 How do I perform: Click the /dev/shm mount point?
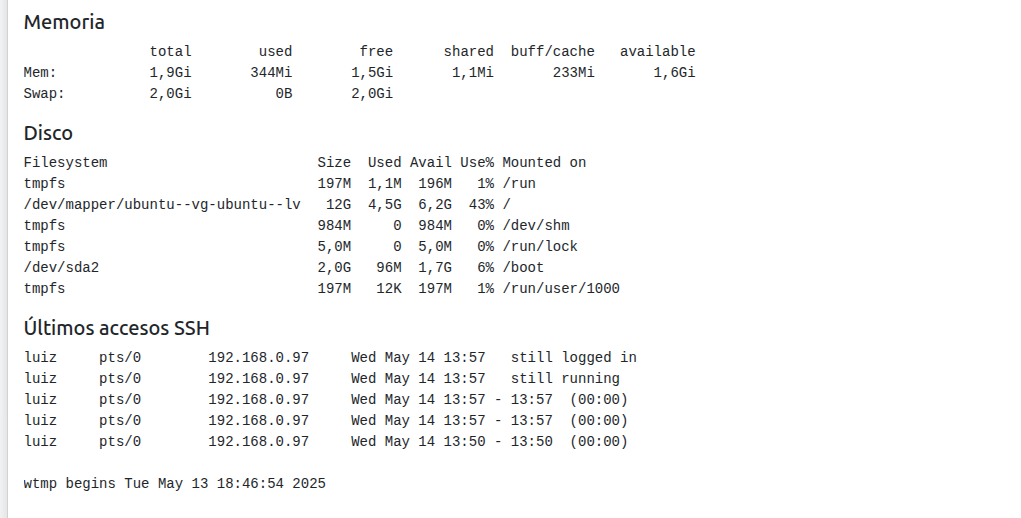(536, 225)
